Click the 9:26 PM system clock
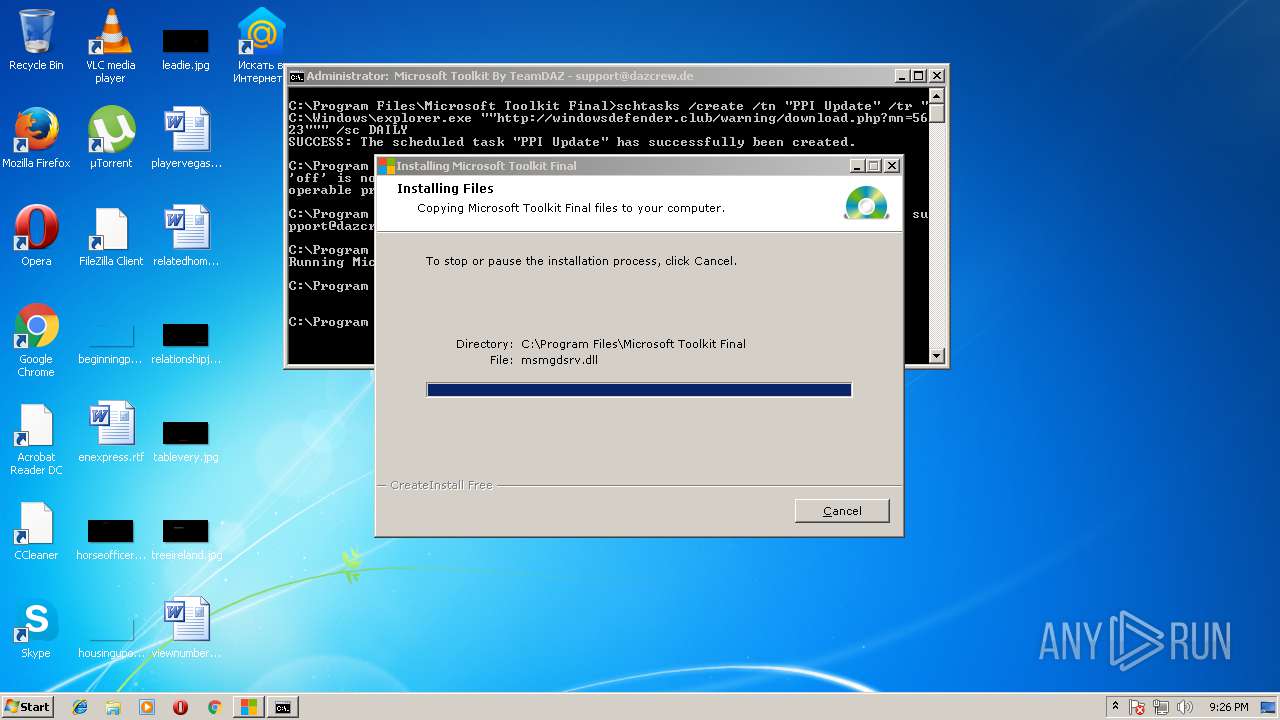 (1228, 707)
